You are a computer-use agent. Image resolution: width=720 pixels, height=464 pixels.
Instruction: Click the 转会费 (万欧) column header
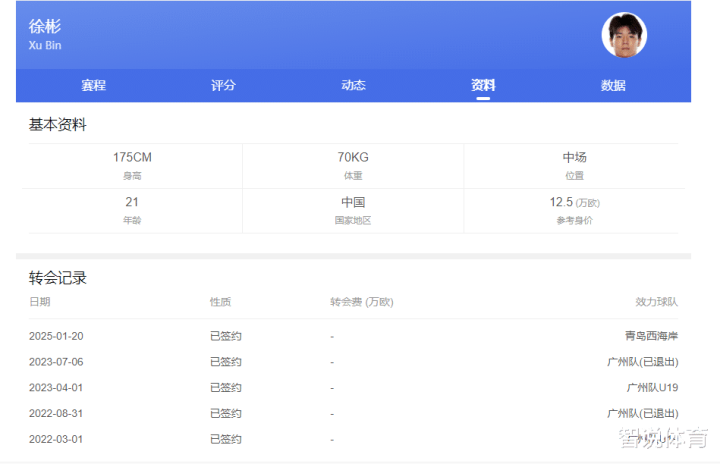pyautogui.click(x=362, y=302)
